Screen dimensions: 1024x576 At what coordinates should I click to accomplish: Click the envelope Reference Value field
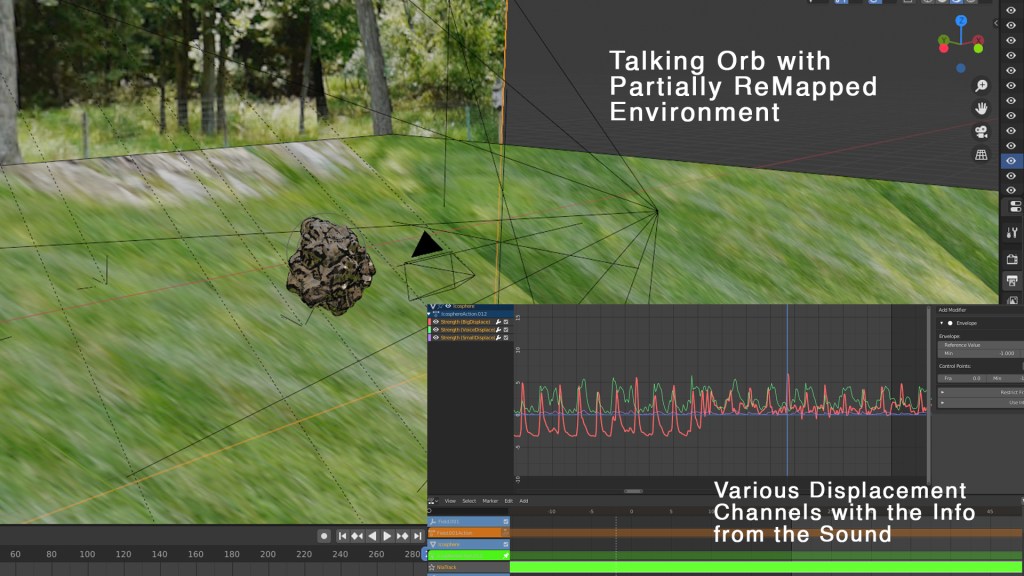point(980,345)
